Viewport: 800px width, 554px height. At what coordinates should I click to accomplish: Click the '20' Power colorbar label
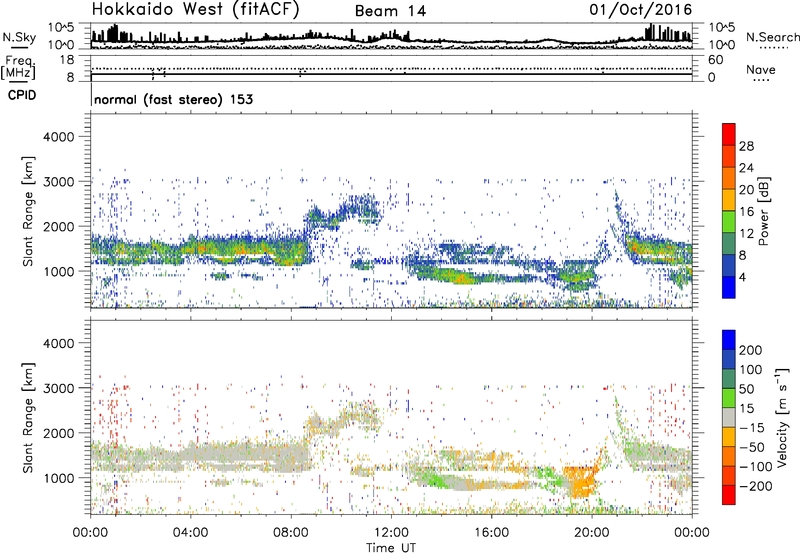pos(746,190)
